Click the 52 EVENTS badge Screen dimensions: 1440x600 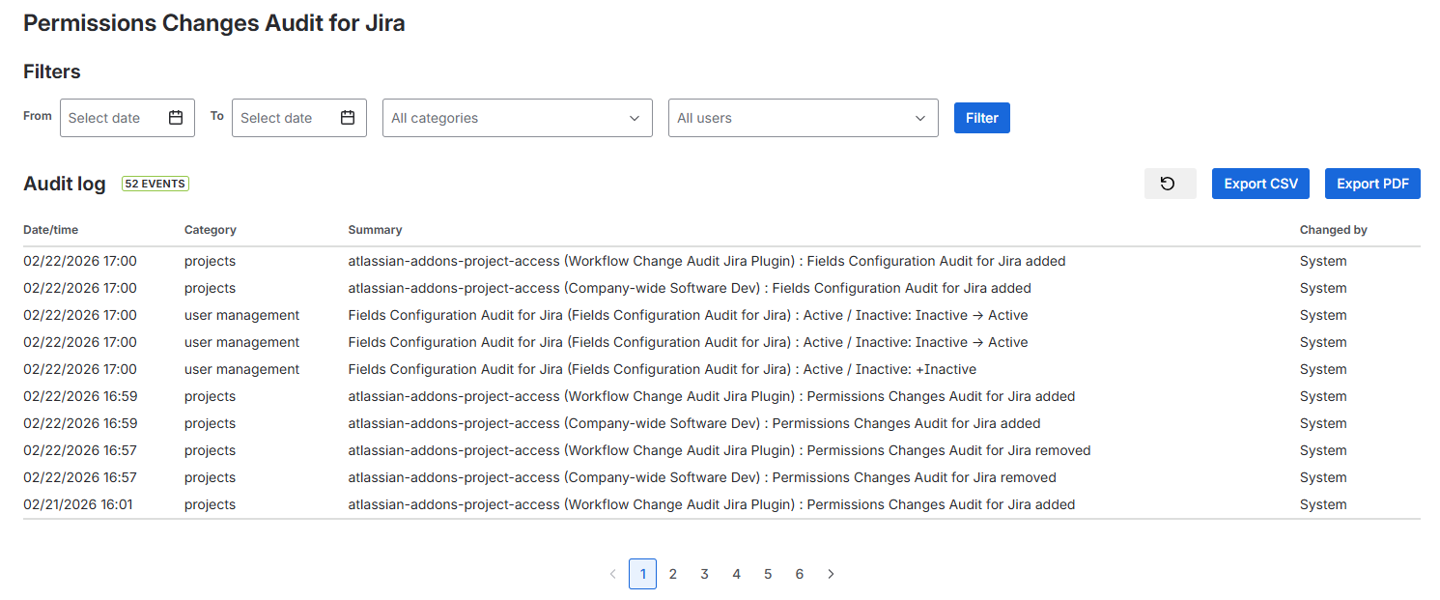[155, 184]
